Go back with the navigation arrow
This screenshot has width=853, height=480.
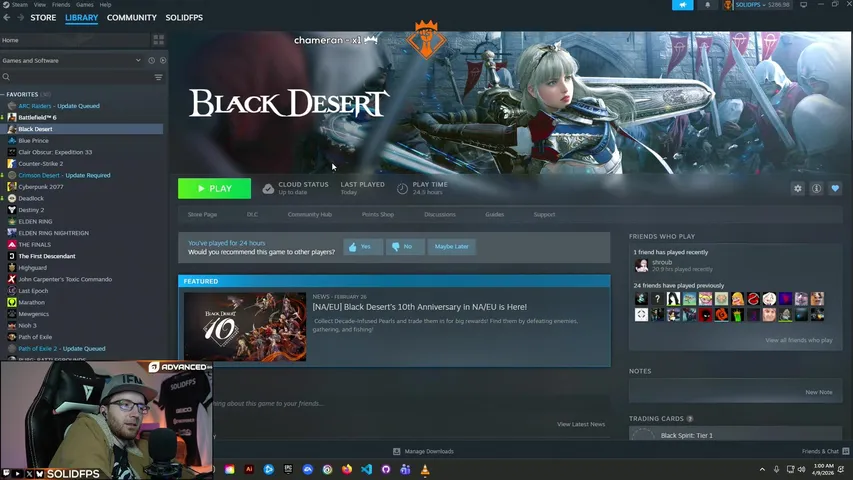[x=7, y=17]
